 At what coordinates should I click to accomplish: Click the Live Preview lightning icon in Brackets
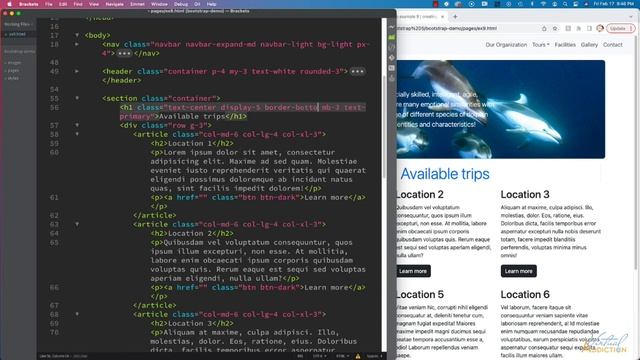coord(392,27)
